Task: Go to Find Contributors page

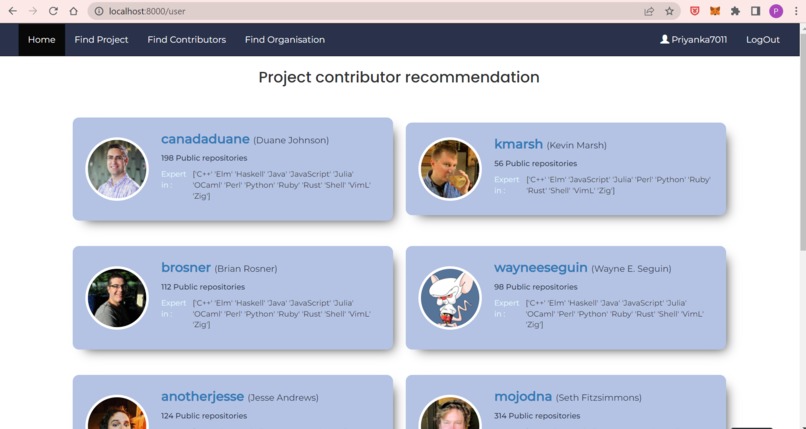Action: coord(187,40)
